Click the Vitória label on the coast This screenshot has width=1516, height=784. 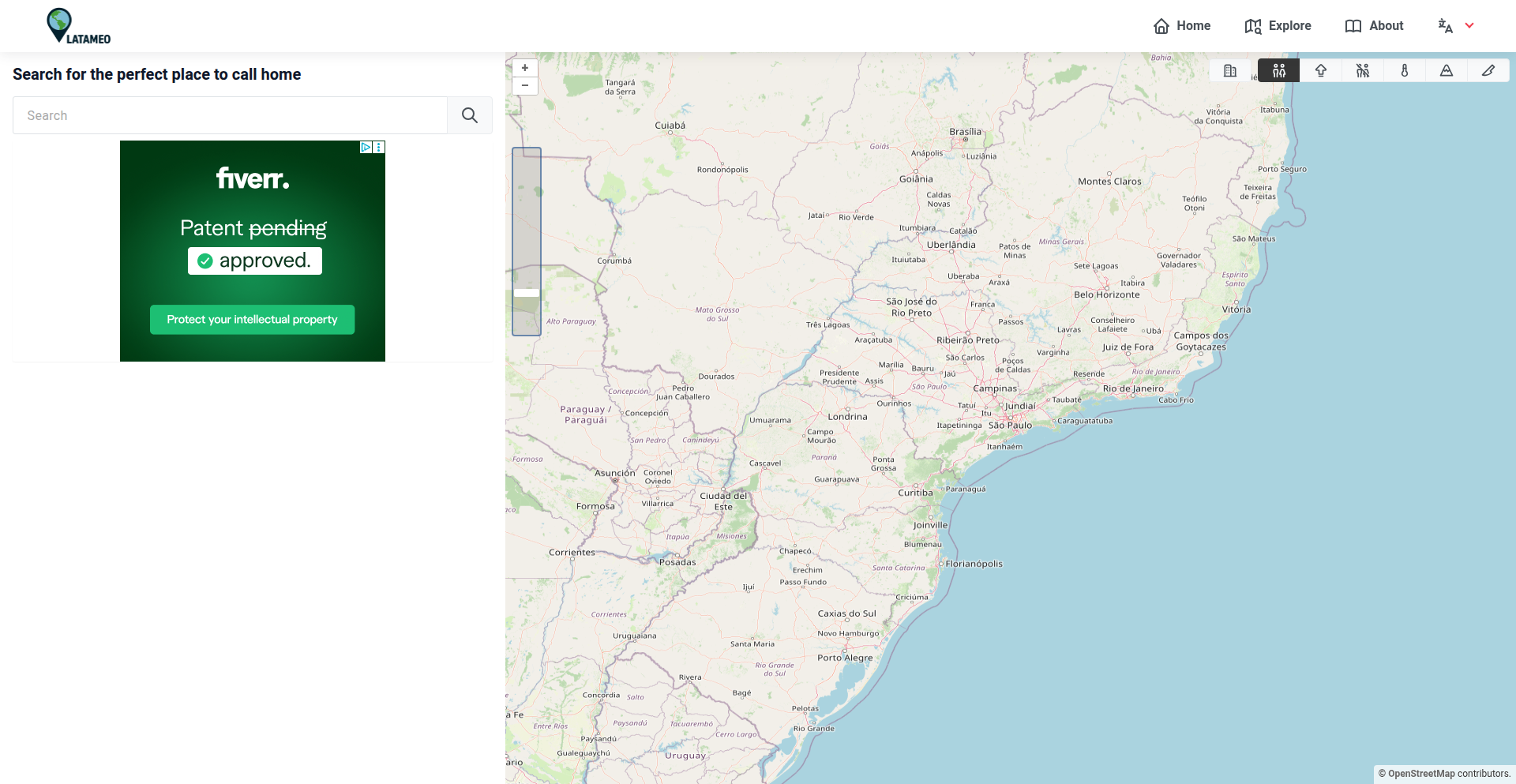(x=1236, y=309)
